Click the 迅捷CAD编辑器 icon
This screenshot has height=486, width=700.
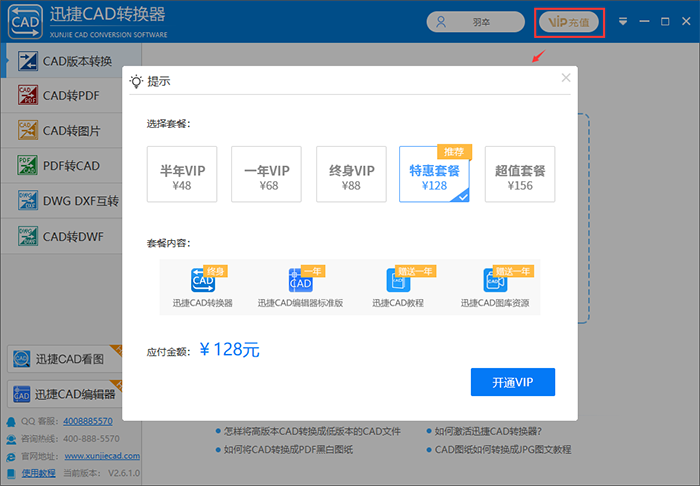click(x=21, y=394)
